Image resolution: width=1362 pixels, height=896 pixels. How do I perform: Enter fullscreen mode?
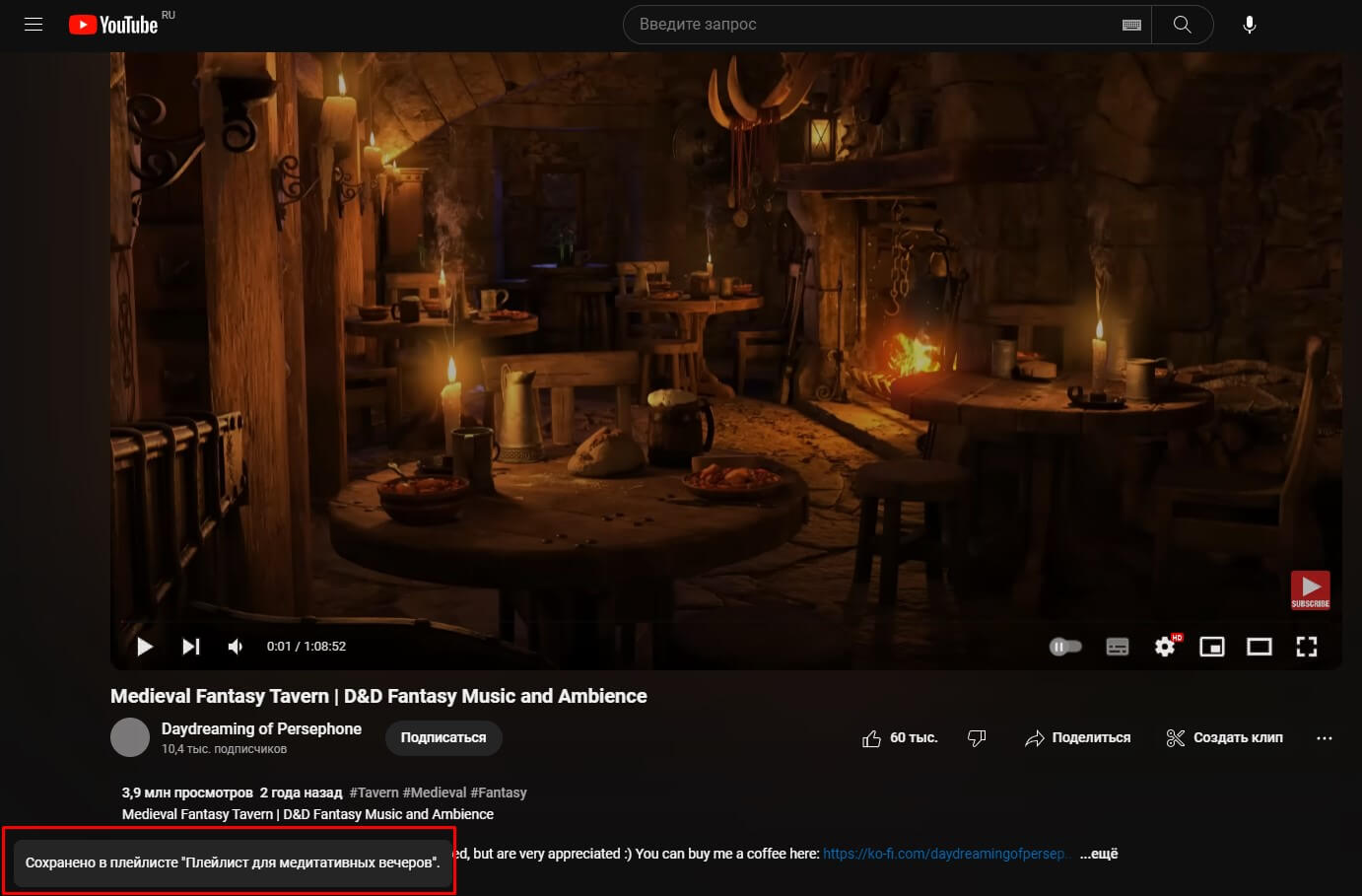1307,647
